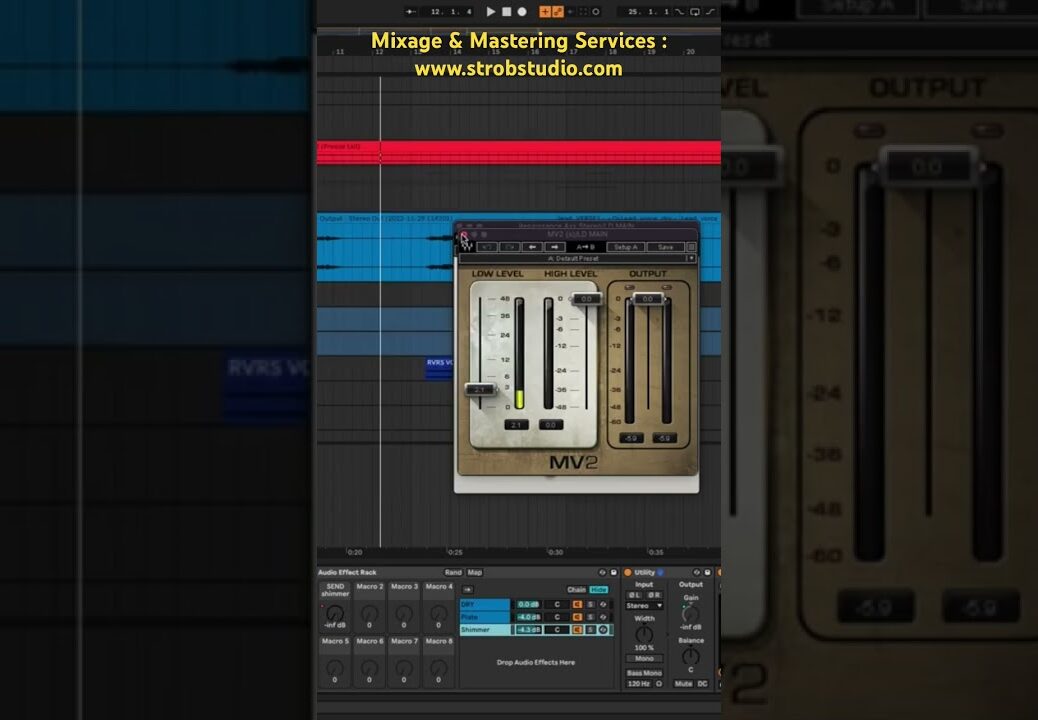Viewport: 1038px width, 720px height.
Task: Click the Audio Effect Rack hot-swap icon
Action: pos(602,572)
